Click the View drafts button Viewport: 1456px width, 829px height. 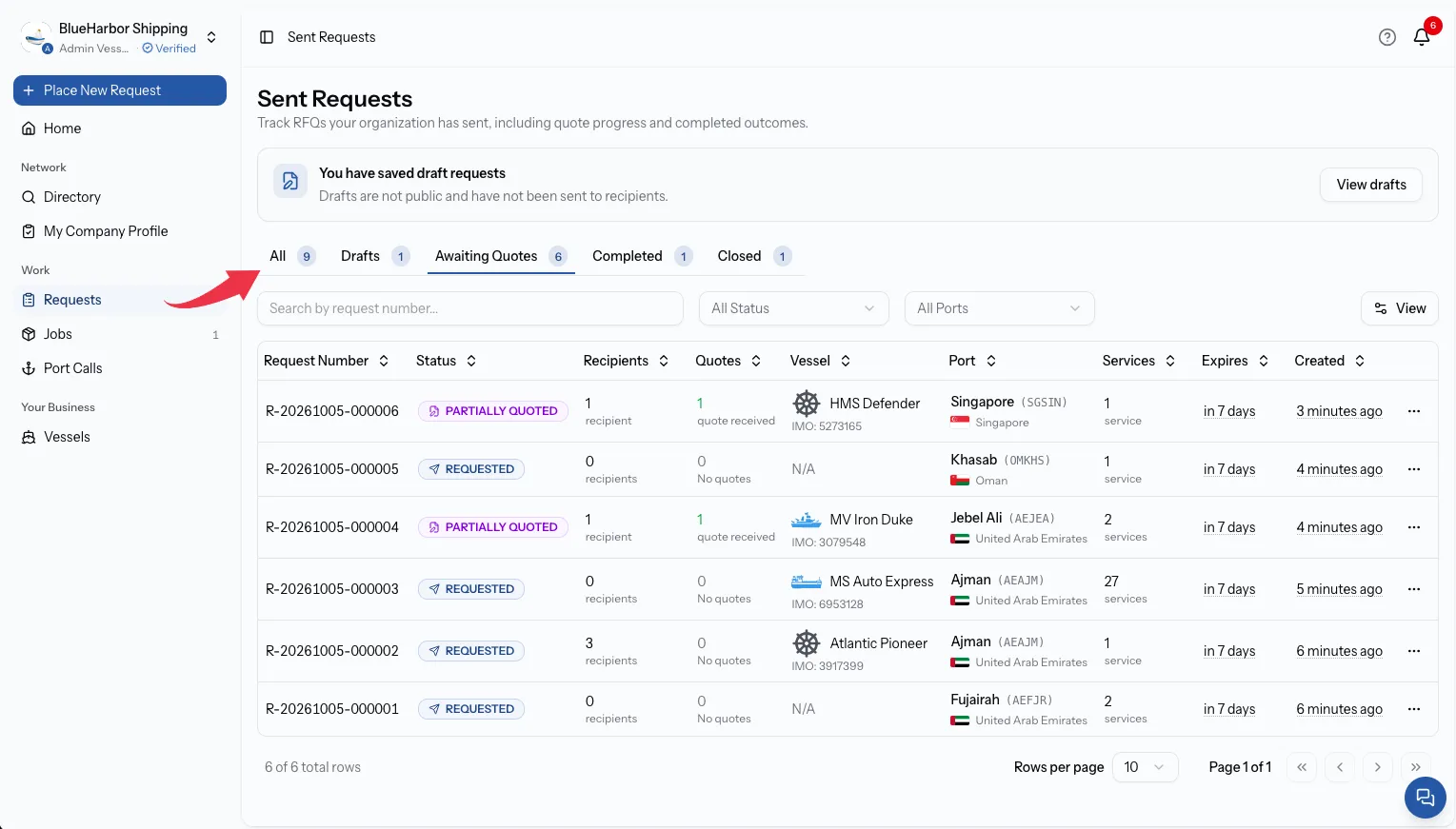point(1371,185)
